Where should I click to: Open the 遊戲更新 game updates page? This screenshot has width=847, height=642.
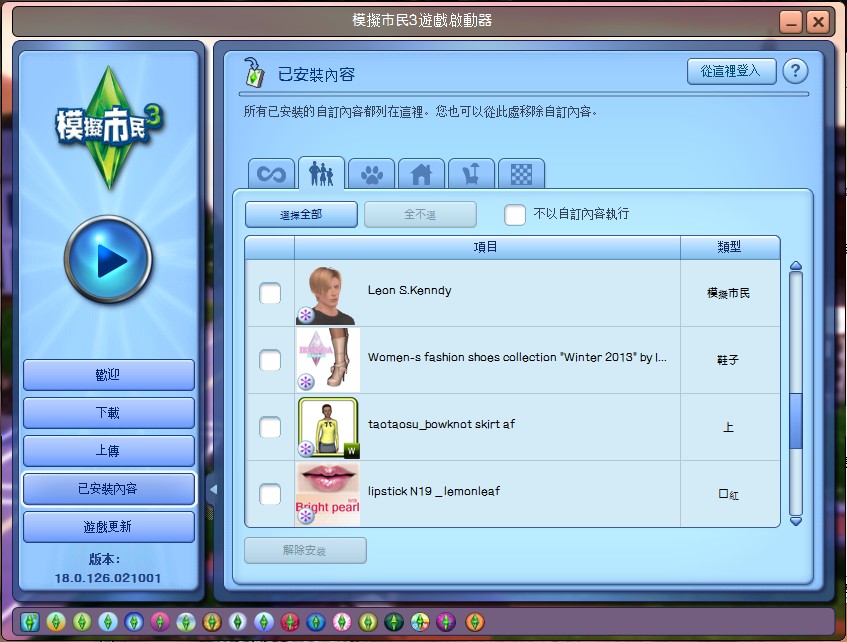point(109,527)
